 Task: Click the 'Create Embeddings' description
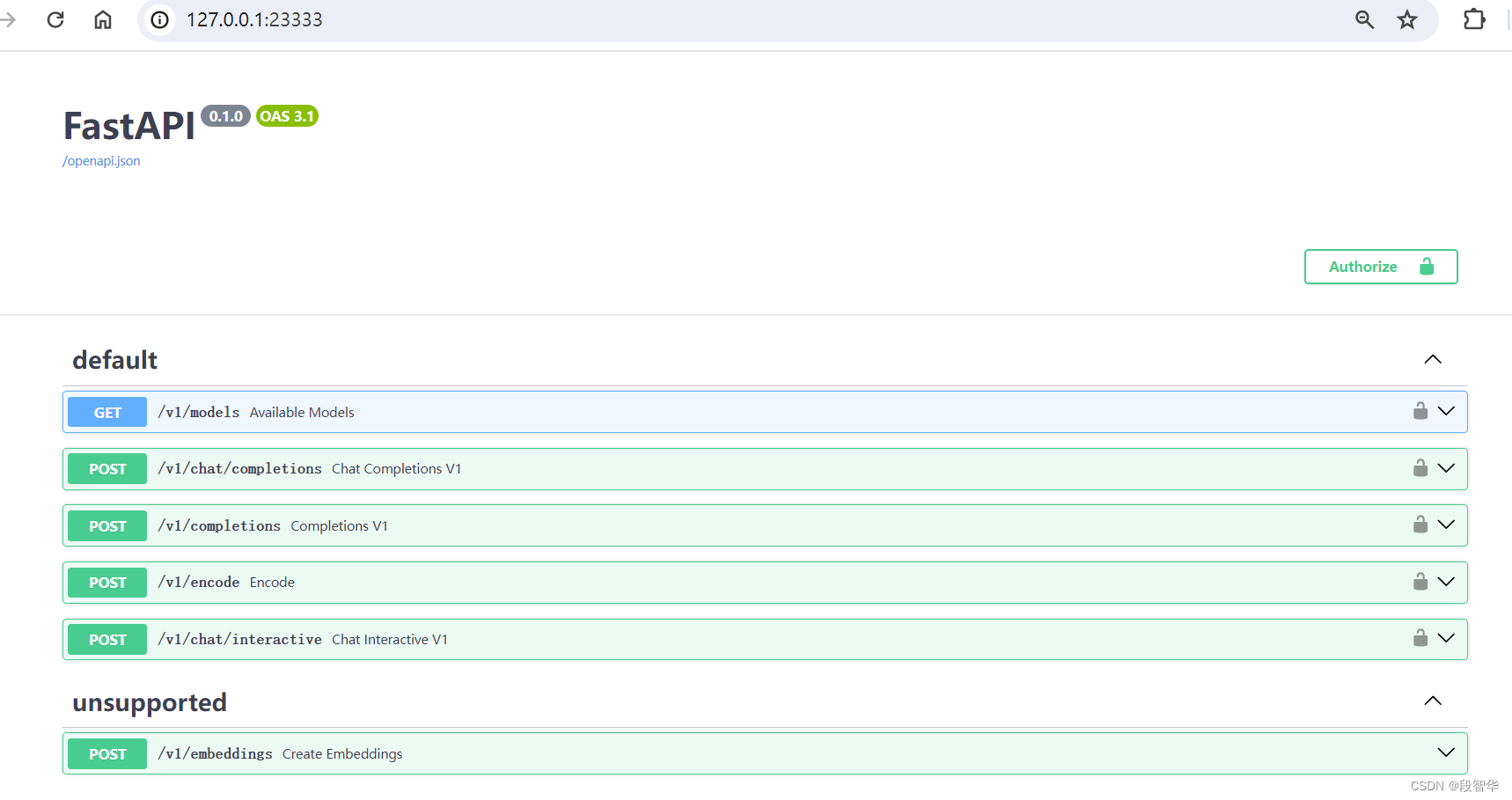pos(342,754)
